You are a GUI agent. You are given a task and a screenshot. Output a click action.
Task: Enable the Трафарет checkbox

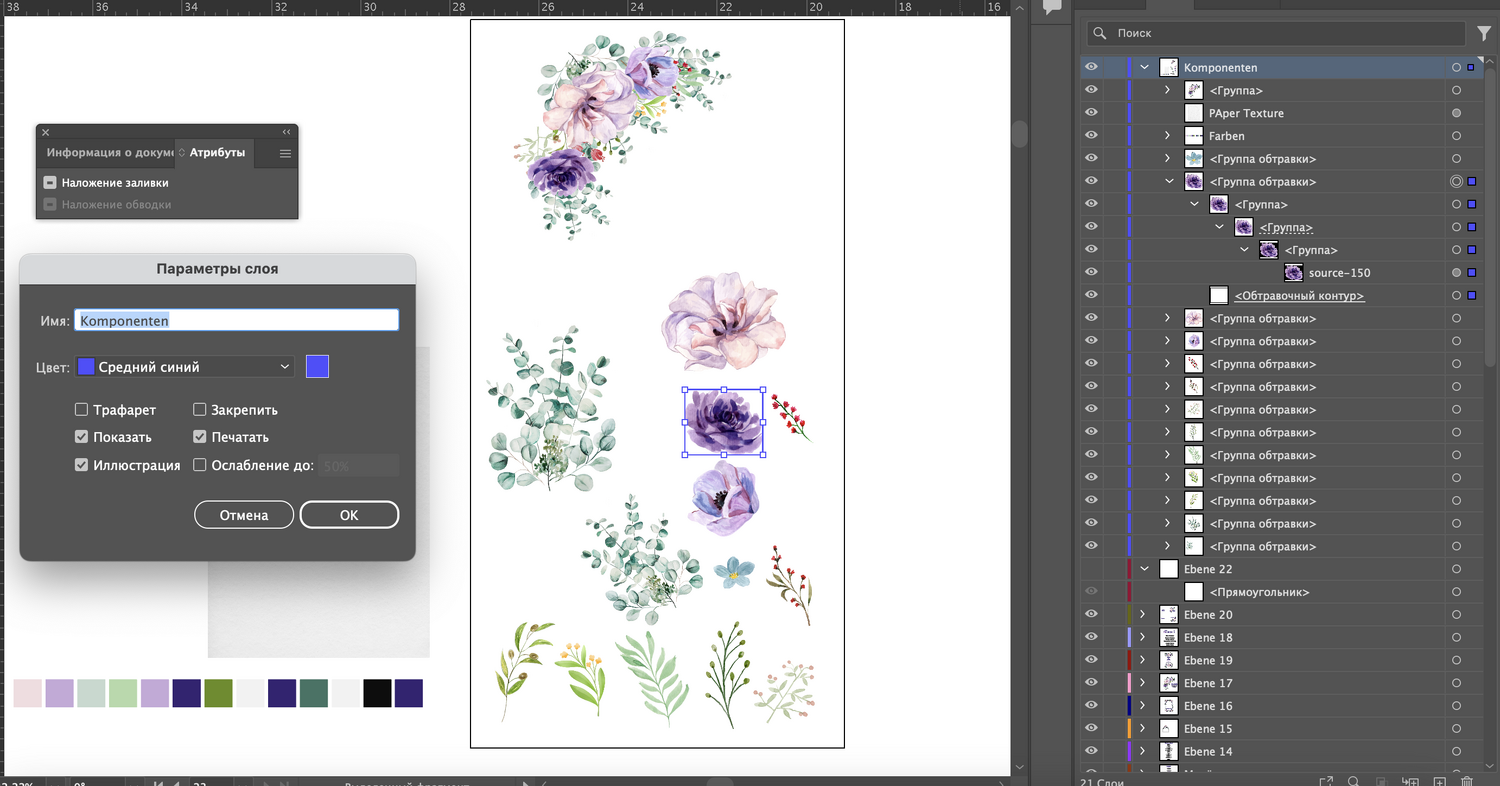pyautogui.click(x=82, y=410)
